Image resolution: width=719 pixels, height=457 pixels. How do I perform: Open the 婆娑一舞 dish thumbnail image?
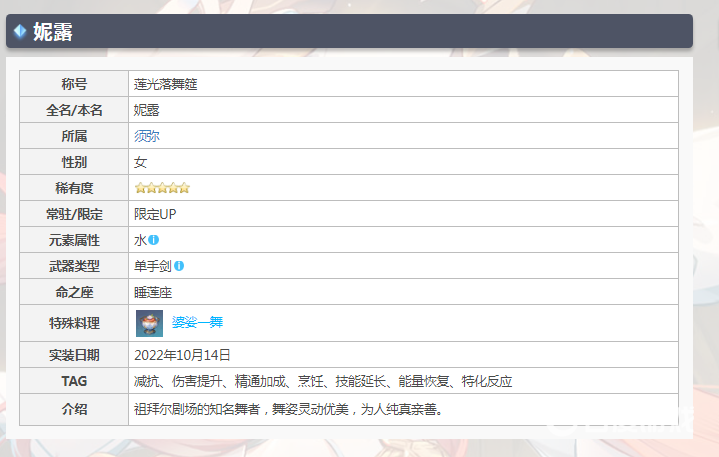[x=149, y=323]
